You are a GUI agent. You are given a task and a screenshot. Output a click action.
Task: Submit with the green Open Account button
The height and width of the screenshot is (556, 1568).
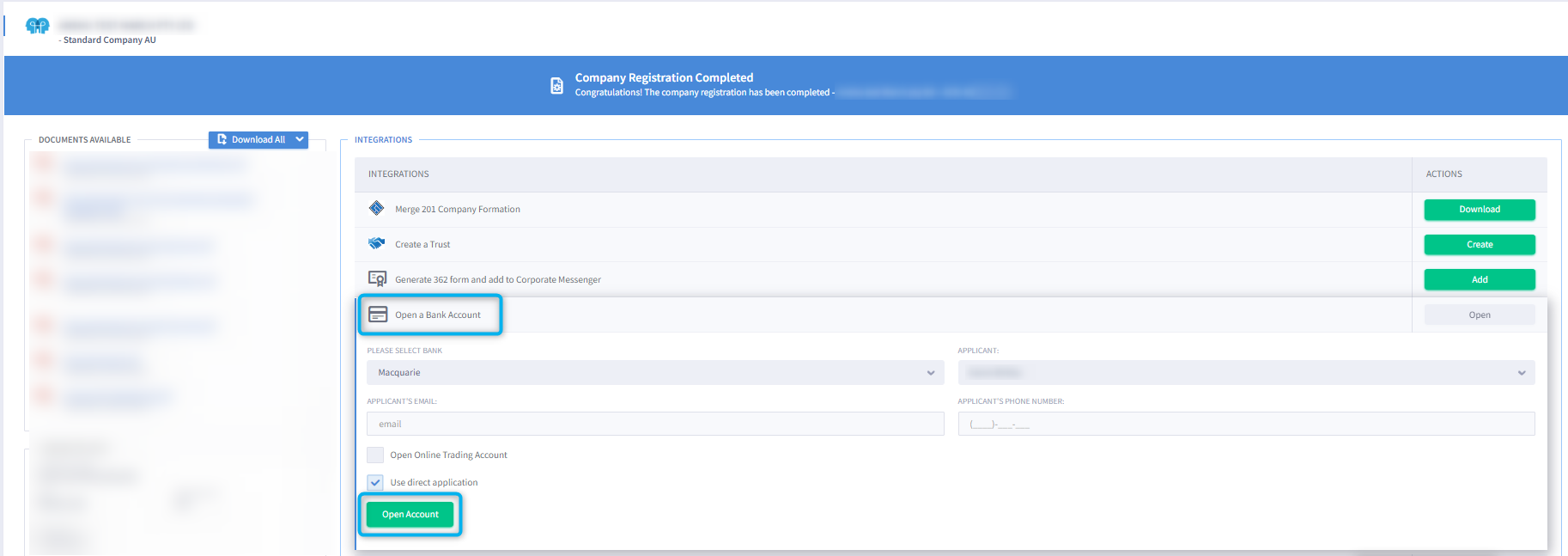410,515
